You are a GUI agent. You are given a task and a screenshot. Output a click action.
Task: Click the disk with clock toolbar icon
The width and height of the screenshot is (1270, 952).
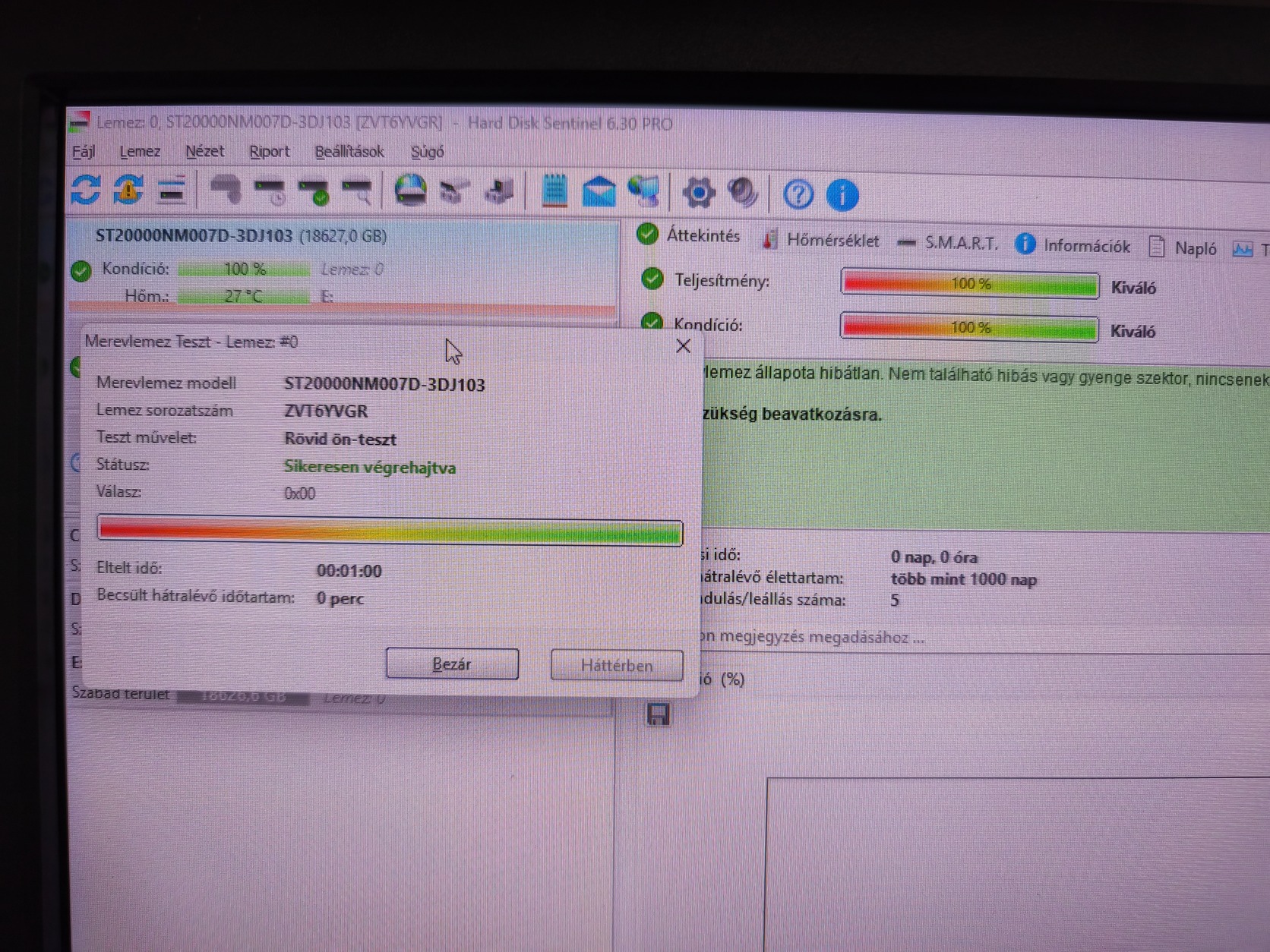click(x=270, y=191)
